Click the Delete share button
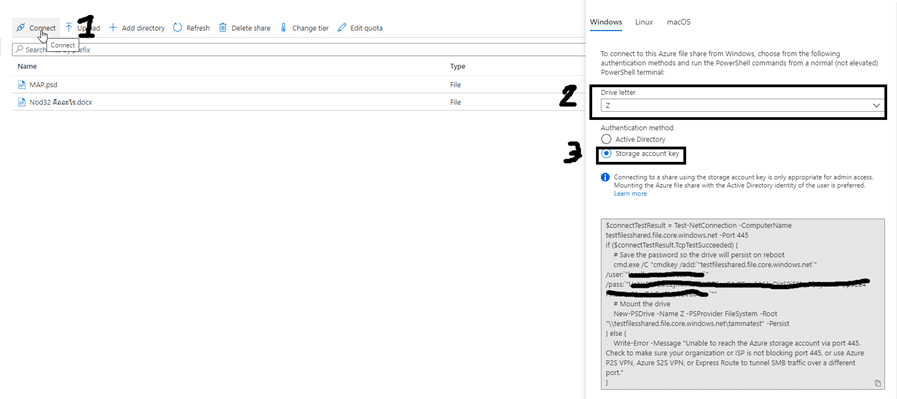 point(244,27)
